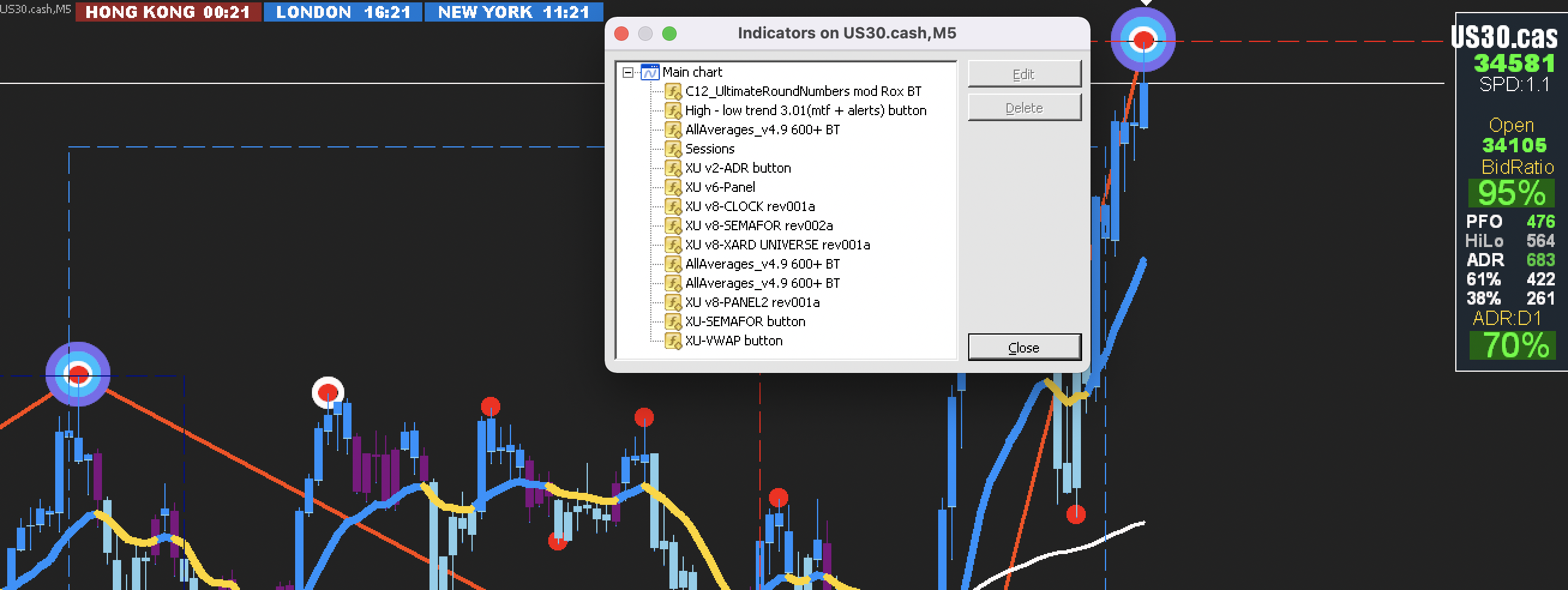Click the PFO 476 panel row
The image size is (1568, 590).
tap(1510, 221)
